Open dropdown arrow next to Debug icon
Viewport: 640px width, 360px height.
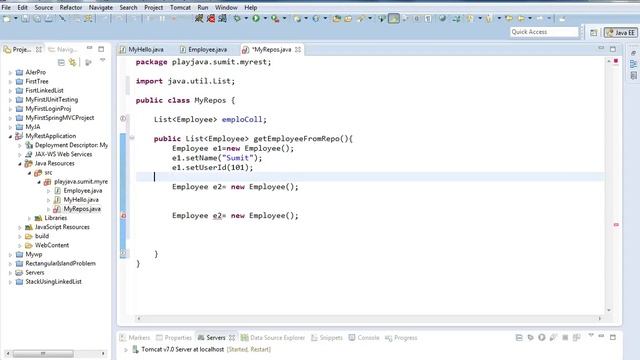[x=246, y=18]
